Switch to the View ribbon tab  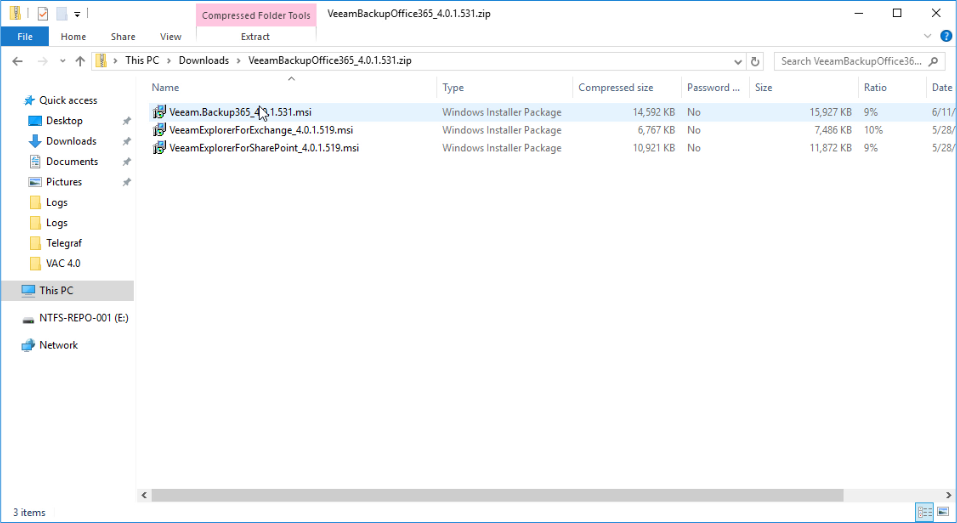tap(170, 37)
